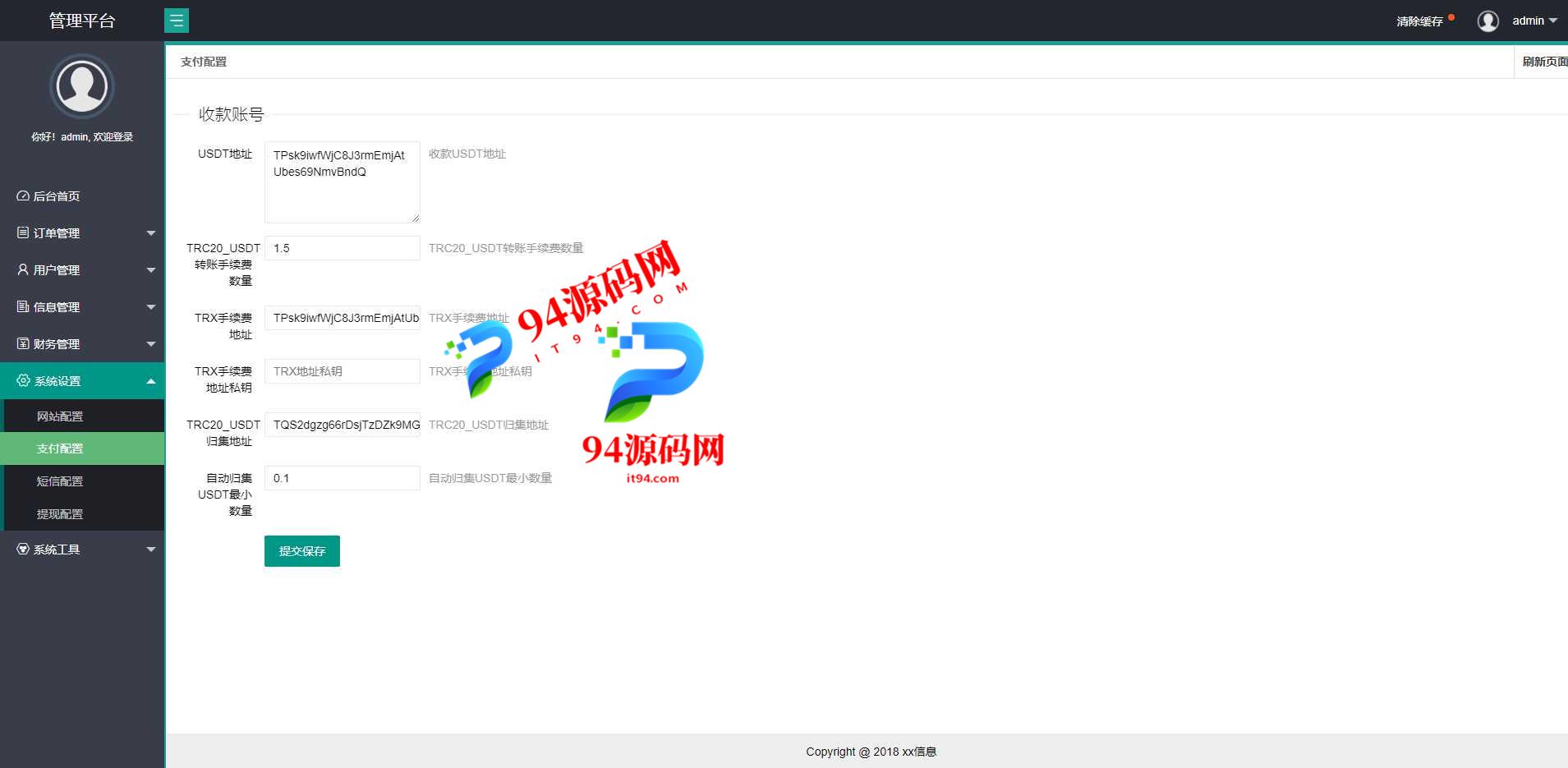Screen dimensions: 1568x768
Task: Click the 系统工具 icon
Action: [x=23, y=550]
